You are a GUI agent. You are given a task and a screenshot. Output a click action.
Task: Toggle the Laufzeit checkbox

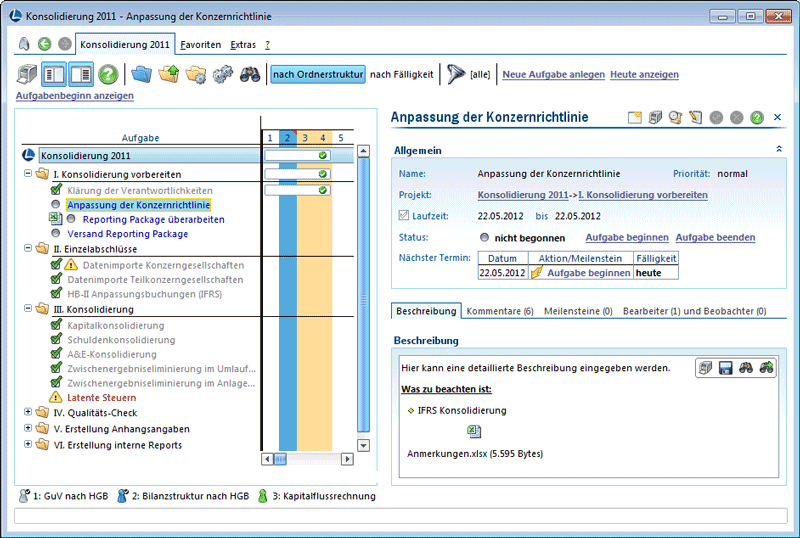point(404,215)
